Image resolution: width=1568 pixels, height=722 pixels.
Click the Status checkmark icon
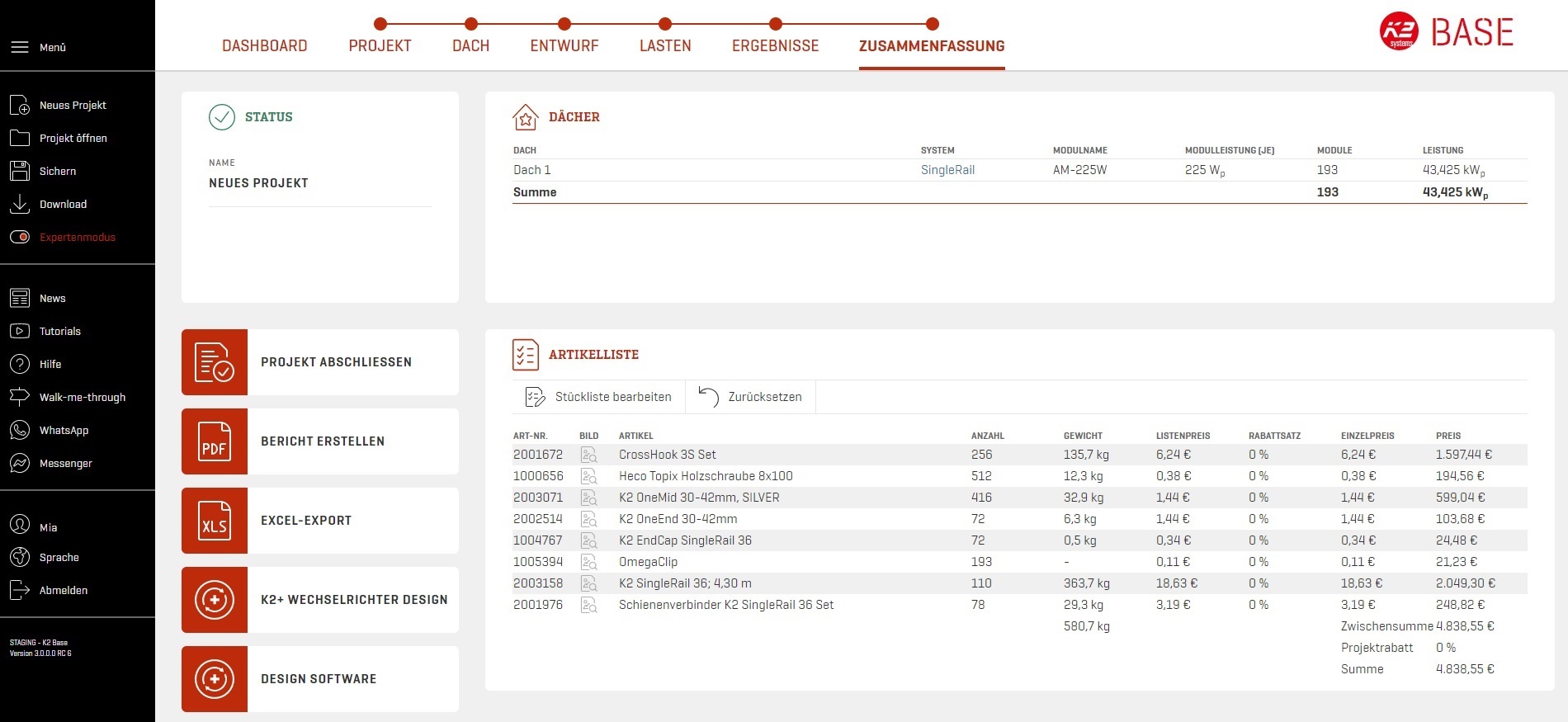[x=222, y=117]
